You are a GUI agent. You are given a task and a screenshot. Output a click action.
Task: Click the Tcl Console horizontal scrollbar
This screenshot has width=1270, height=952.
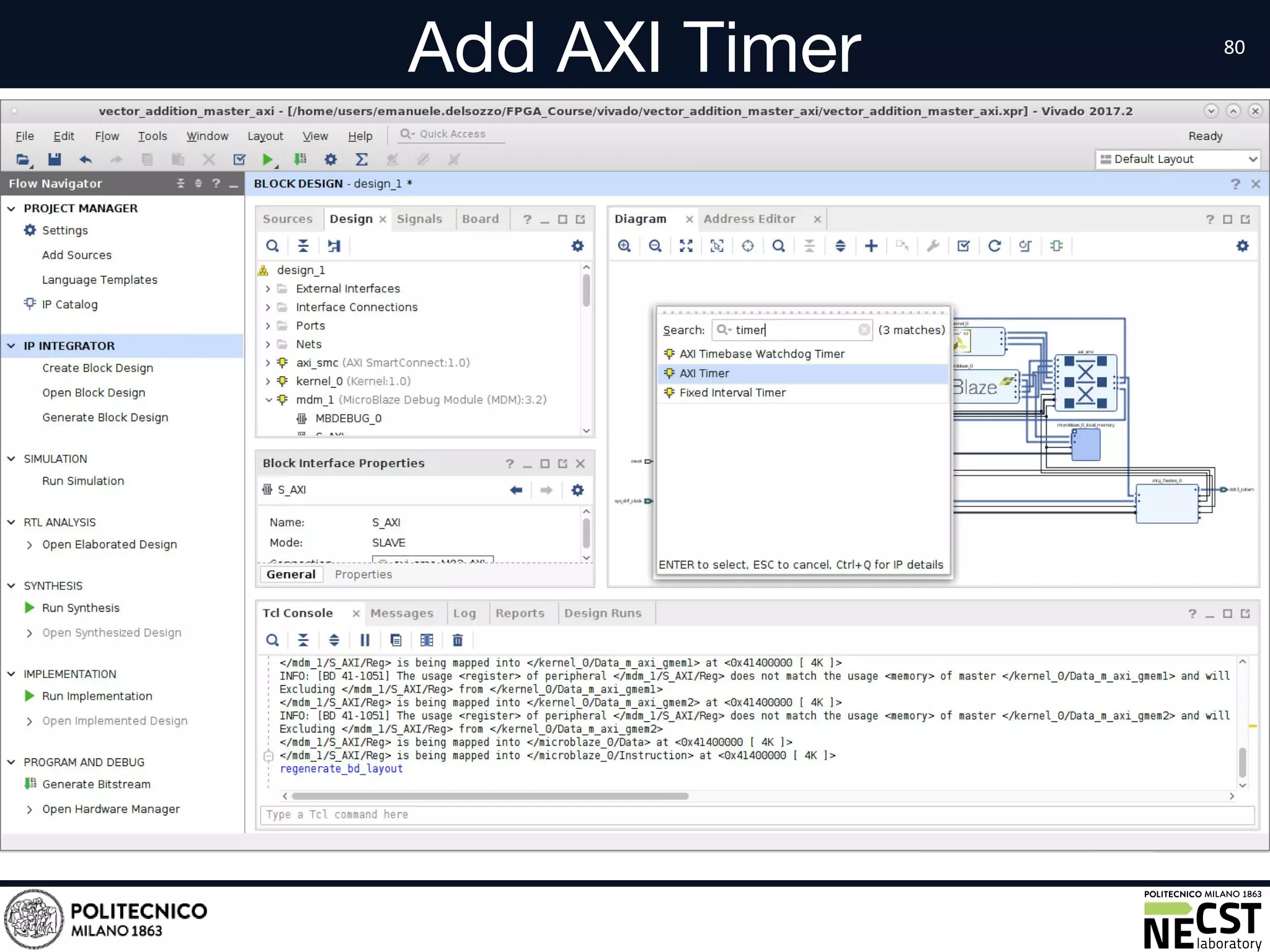490,796
